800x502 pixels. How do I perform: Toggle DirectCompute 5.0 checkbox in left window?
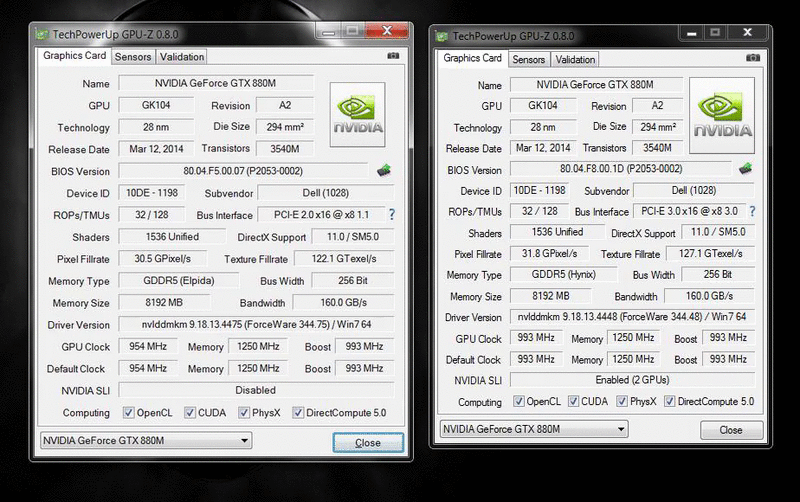(298, 412)
